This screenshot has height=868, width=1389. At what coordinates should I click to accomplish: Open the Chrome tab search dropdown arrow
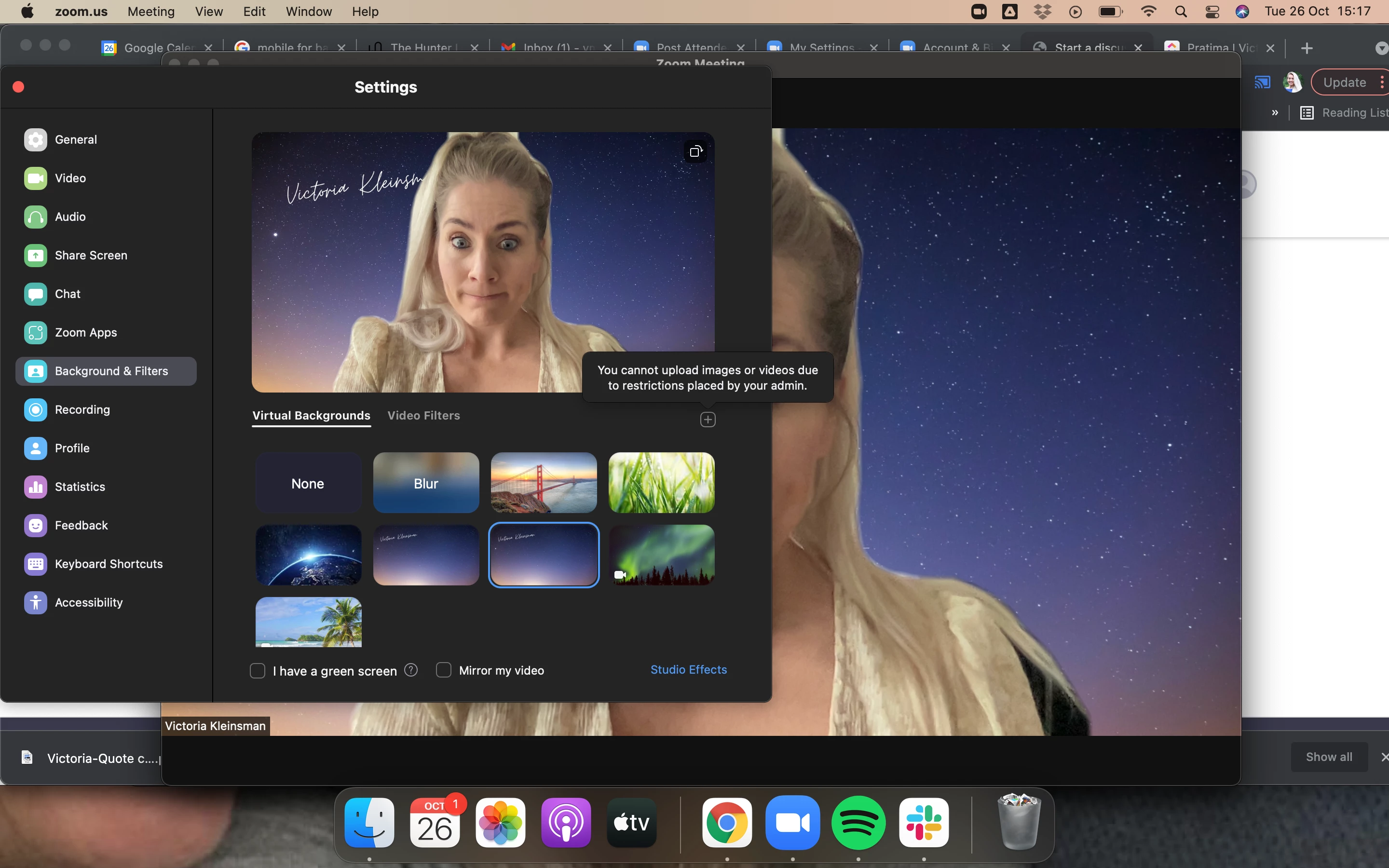tap(1382, 48)
